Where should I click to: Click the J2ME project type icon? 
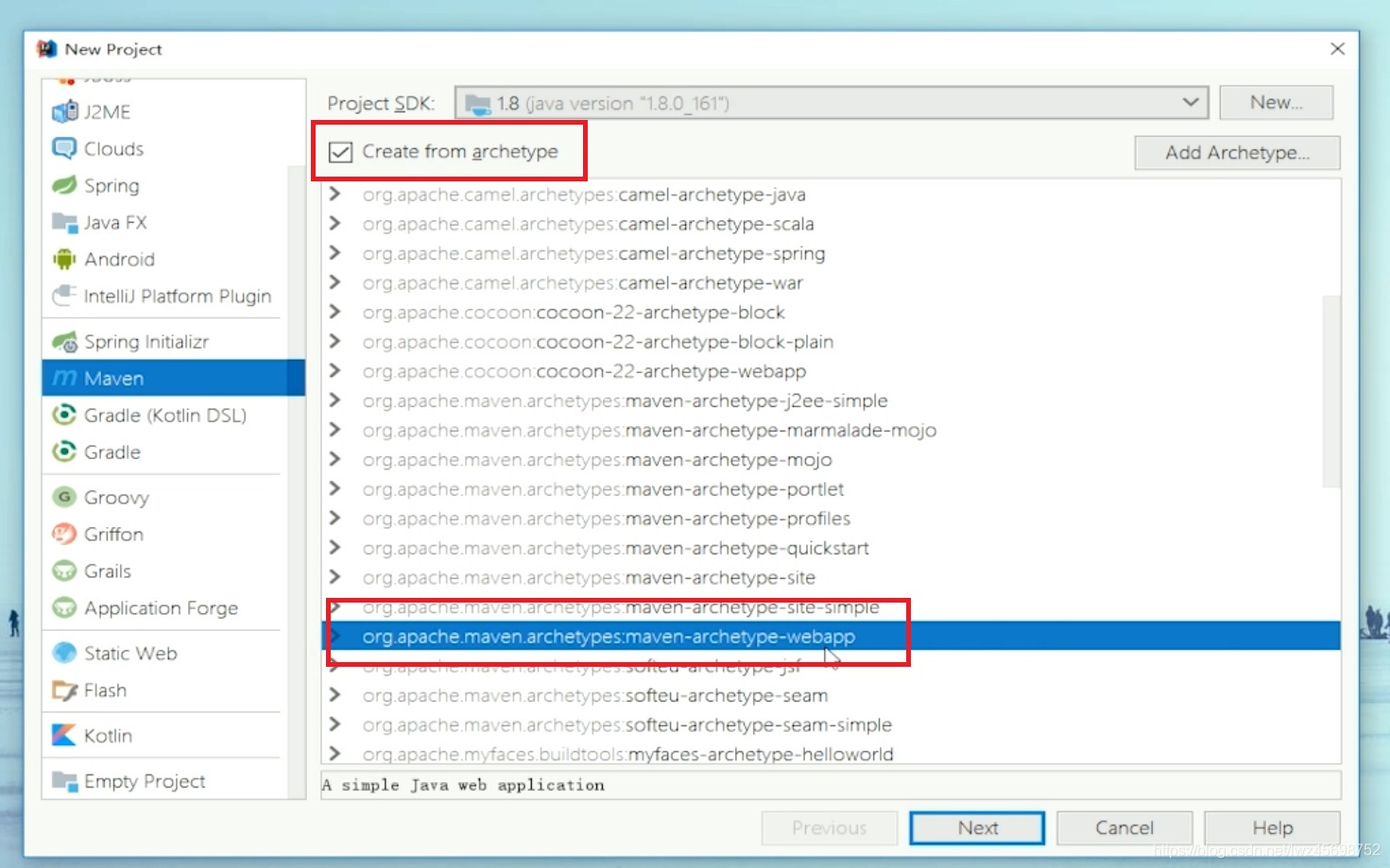click(64, 111)
